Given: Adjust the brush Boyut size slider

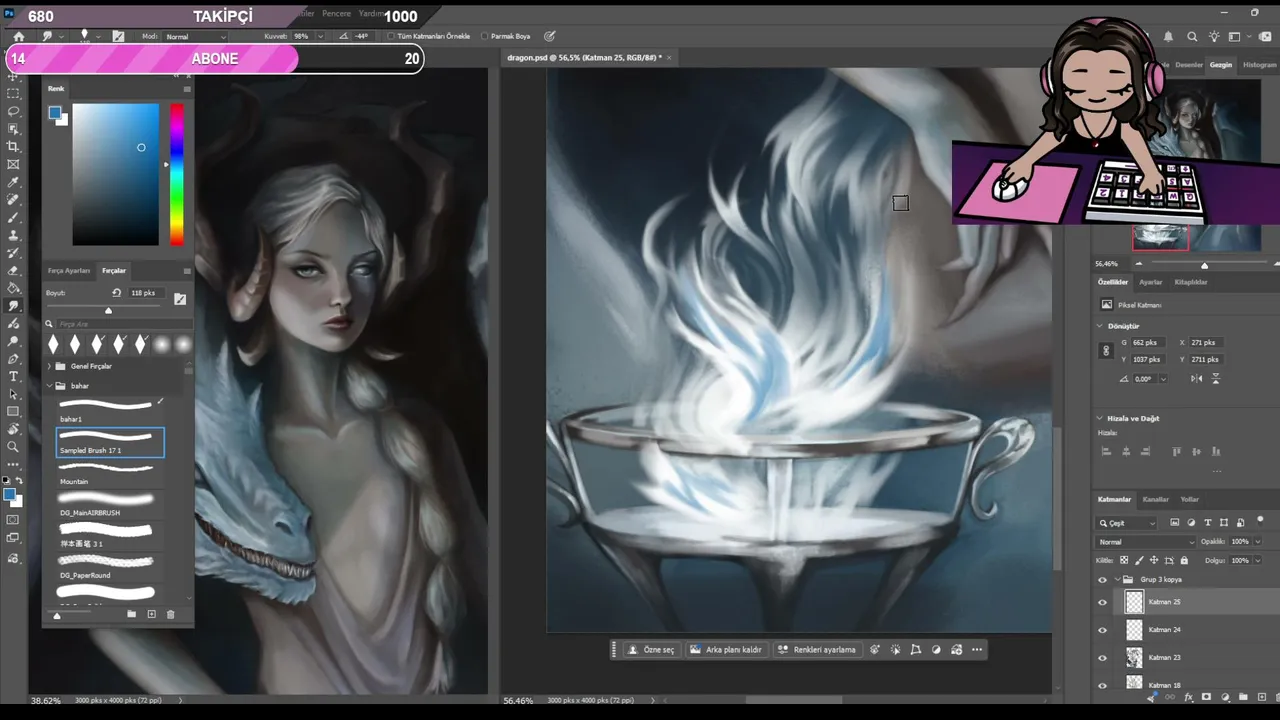Looking at the screenshot, I should 108,310.
